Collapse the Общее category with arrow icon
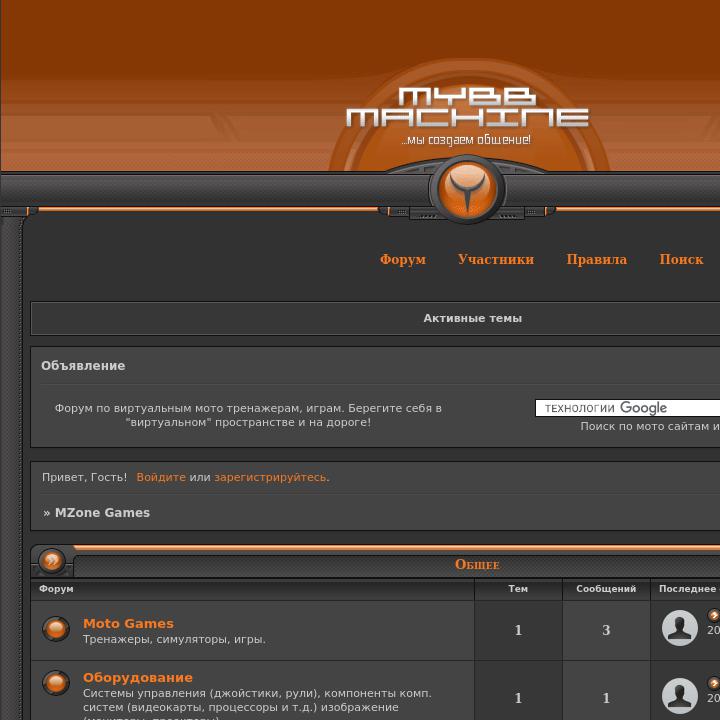Screen dimensions: 720x720 coord(51,561)
